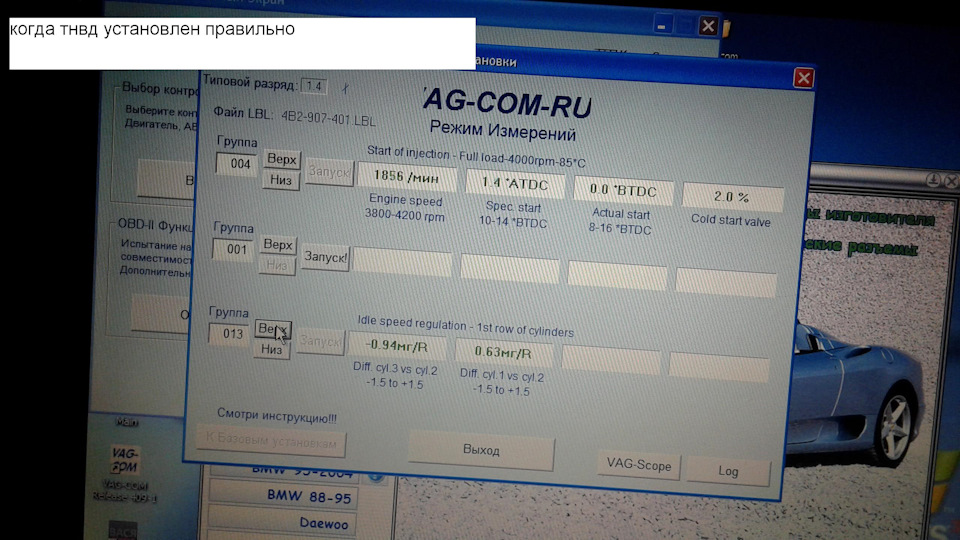Open VAG-Scope

pyautogui.click(x=639, y=465)
